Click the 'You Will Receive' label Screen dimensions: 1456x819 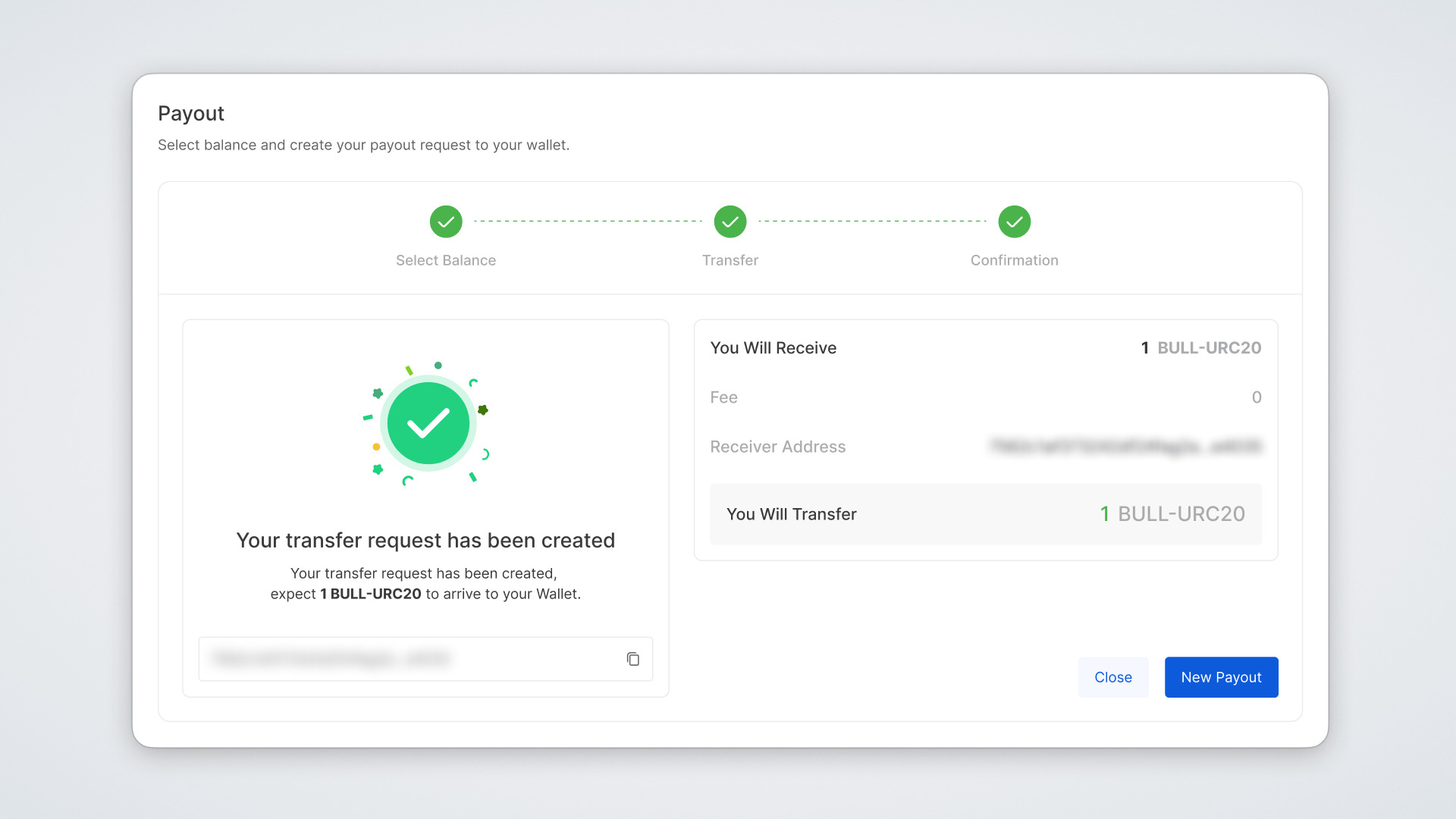(773, 348)
